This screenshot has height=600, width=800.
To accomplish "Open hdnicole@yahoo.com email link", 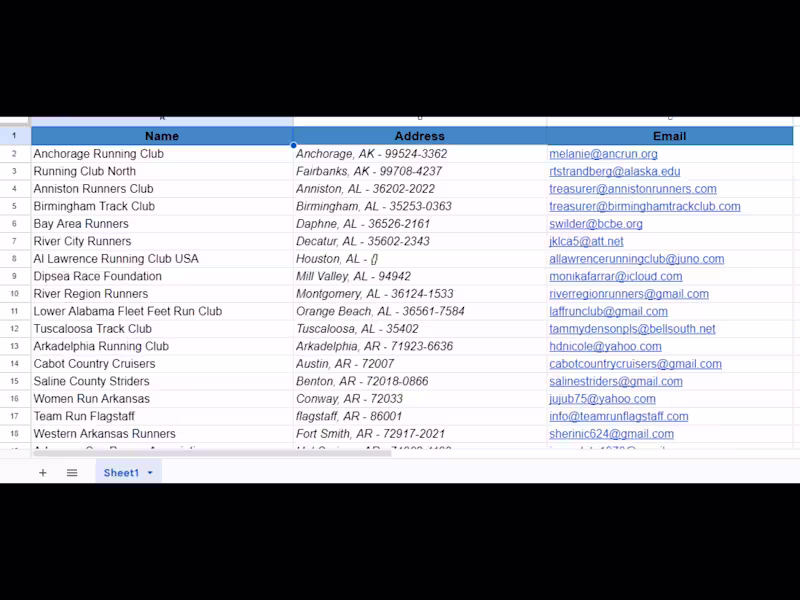I will pyautogui.click(x=605, y=346).
